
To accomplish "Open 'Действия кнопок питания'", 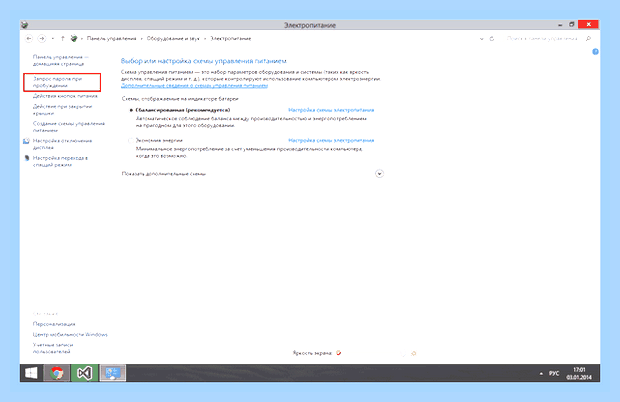I will click(65, 96).
